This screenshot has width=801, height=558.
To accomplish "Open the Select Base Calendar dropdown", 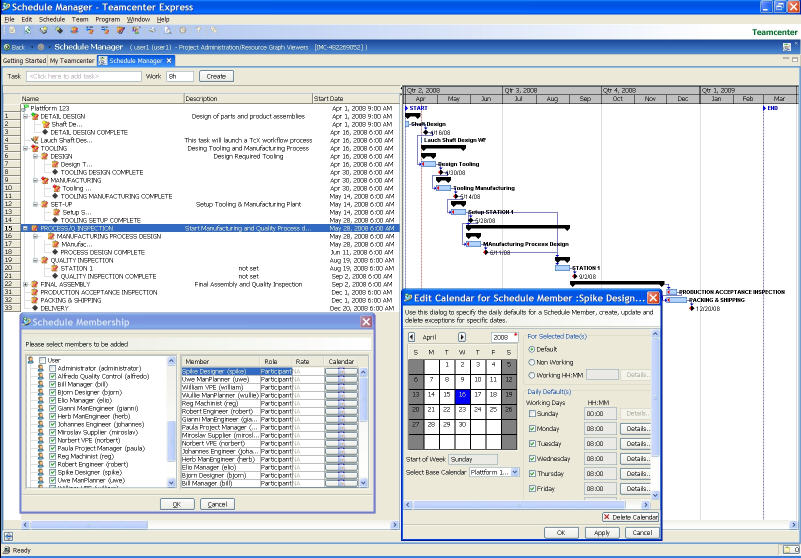I will (x=515, y=473).
